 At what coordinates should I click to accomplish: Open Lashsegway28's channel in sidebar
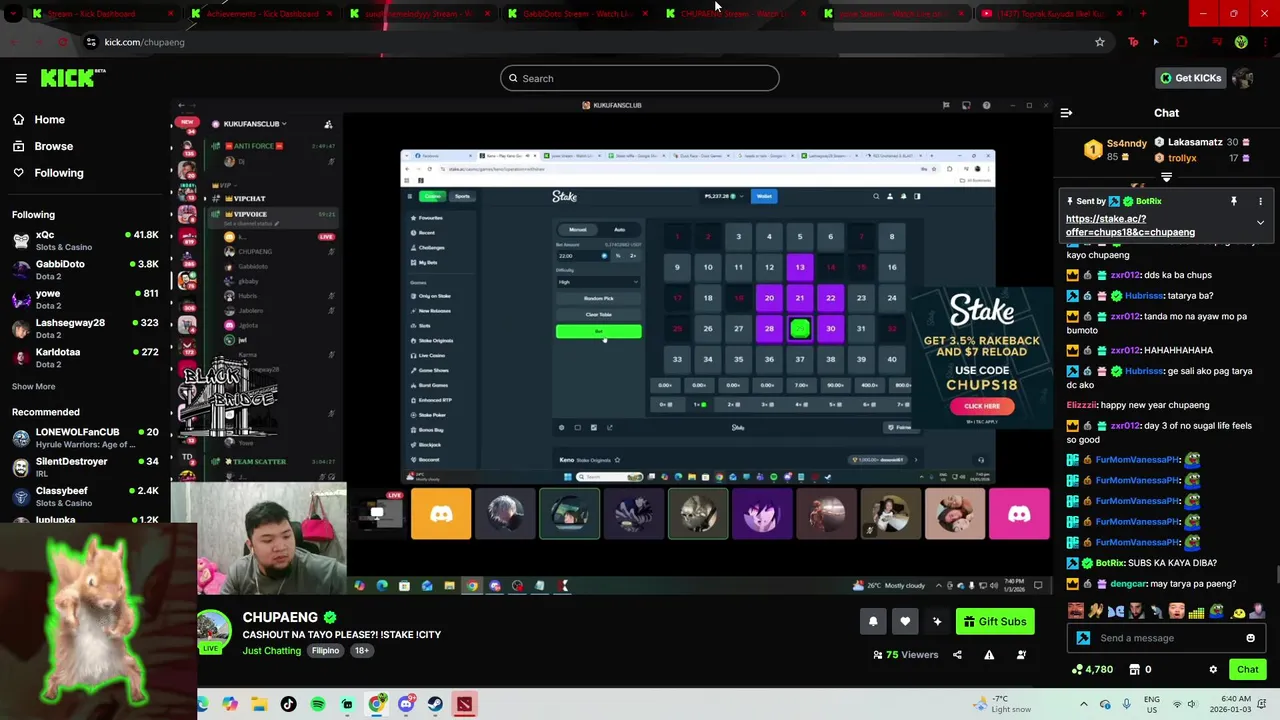pyautogui.click(x=85, y=328)
